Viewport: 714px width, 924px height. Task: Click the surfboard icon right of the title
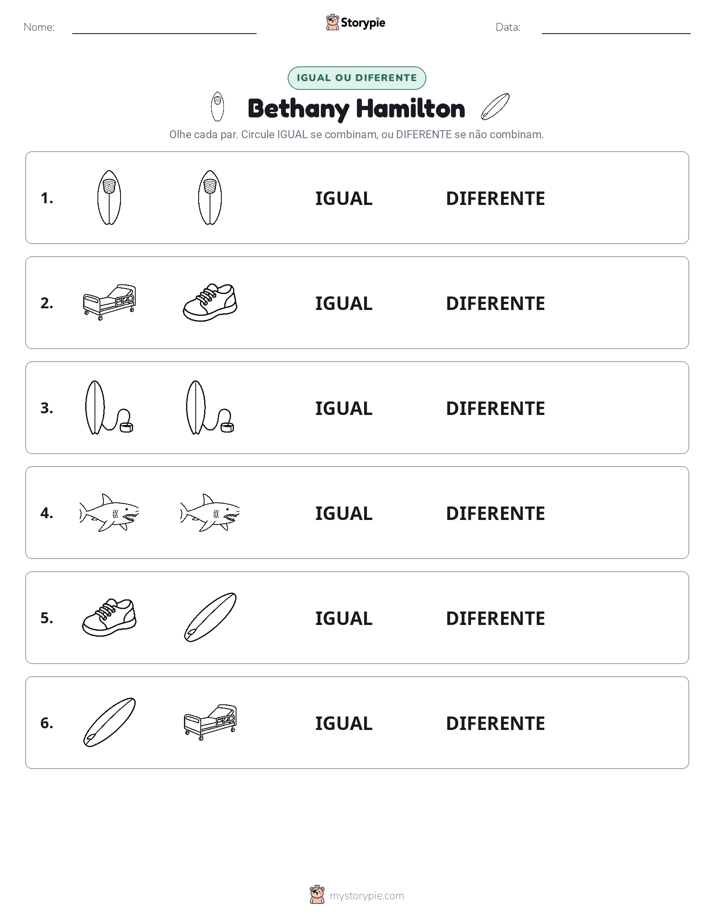point(495,107)
